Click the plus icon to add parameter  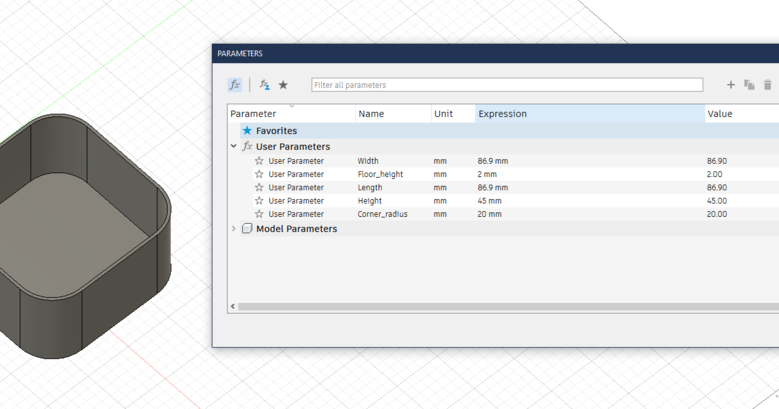tap(731, 85)
